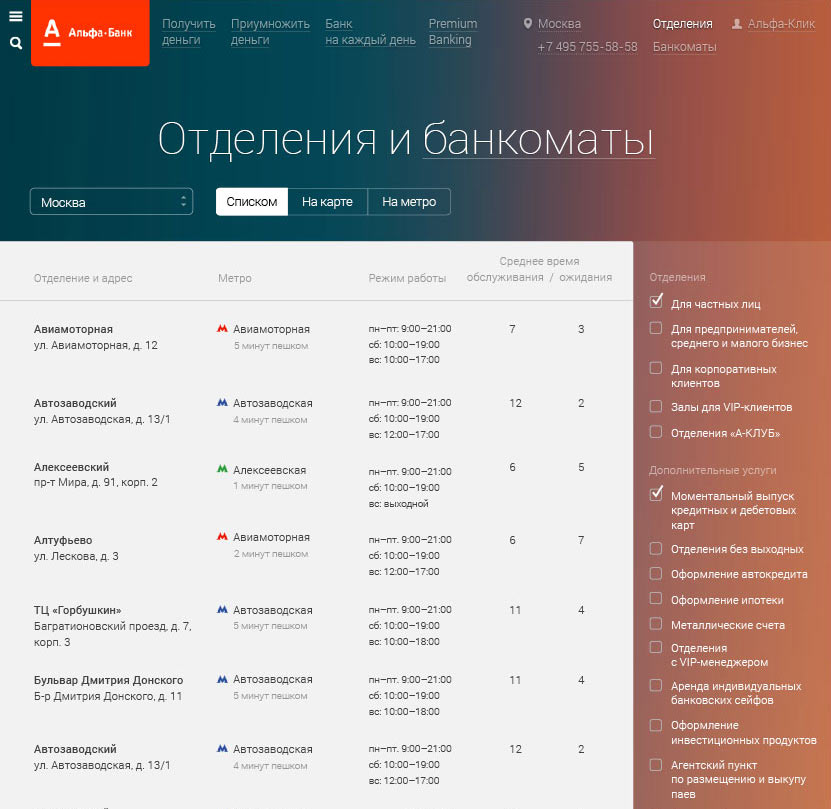Uncheck «Моментальный выпуск кредитных и дебетовых карт»
831x809 pixels.
pos(656,492)
